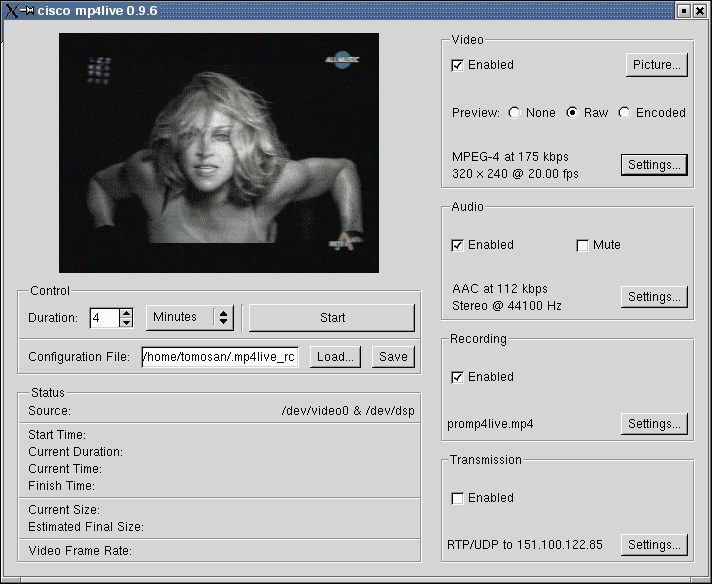
Task: Open the X window menu icon in title bar
Action: pos(9,9)
